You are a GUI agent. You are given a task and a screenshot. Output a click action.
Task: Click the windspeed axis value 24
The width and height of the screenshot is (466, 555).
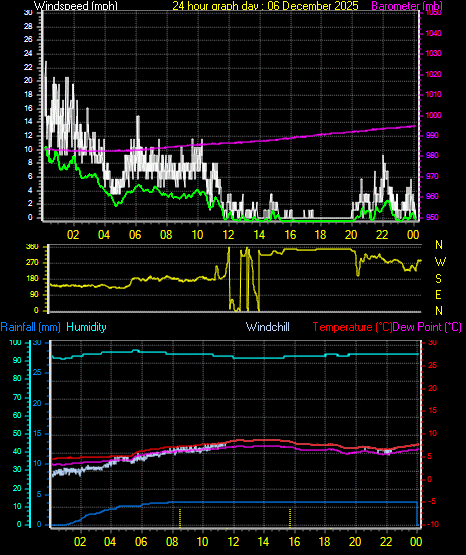coord(28,53)
